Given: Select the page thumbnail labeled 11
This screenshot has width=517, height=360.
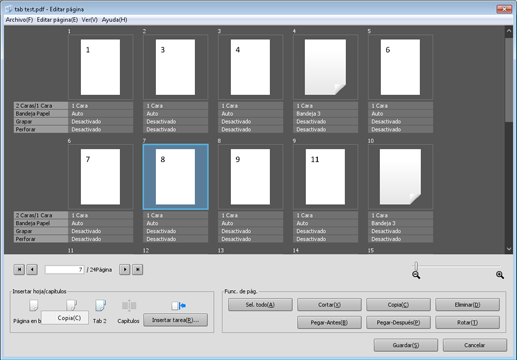Looking at the screenshot, I should (x=325, y=177).
